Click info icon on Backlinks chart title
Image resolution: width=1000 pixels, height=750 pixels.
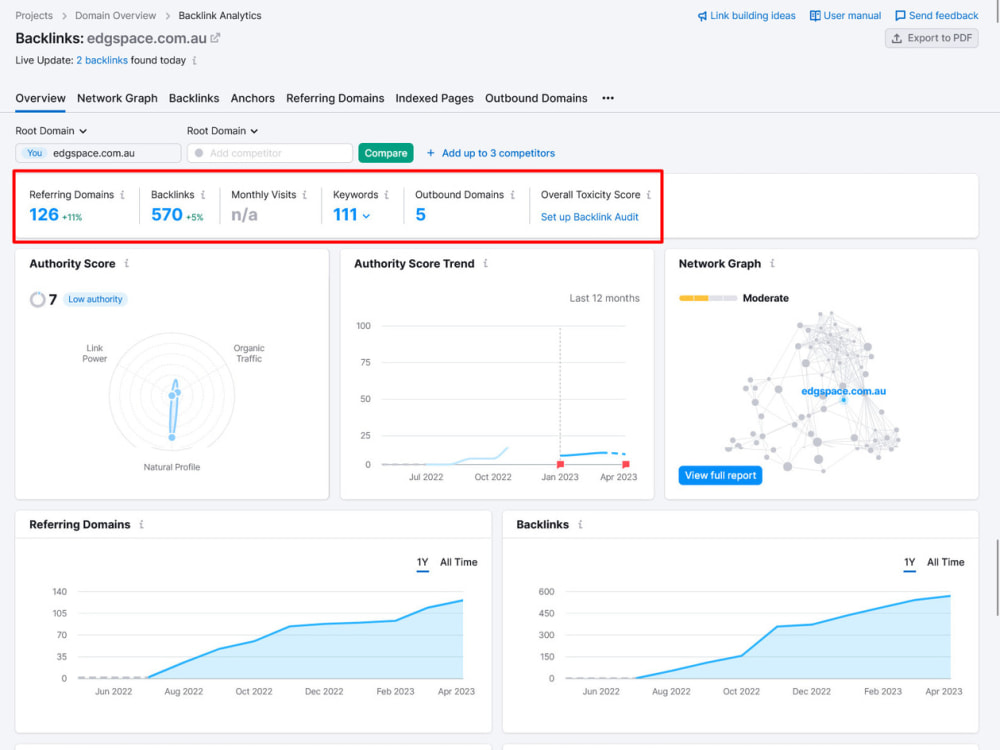click(x=580, y=524)
